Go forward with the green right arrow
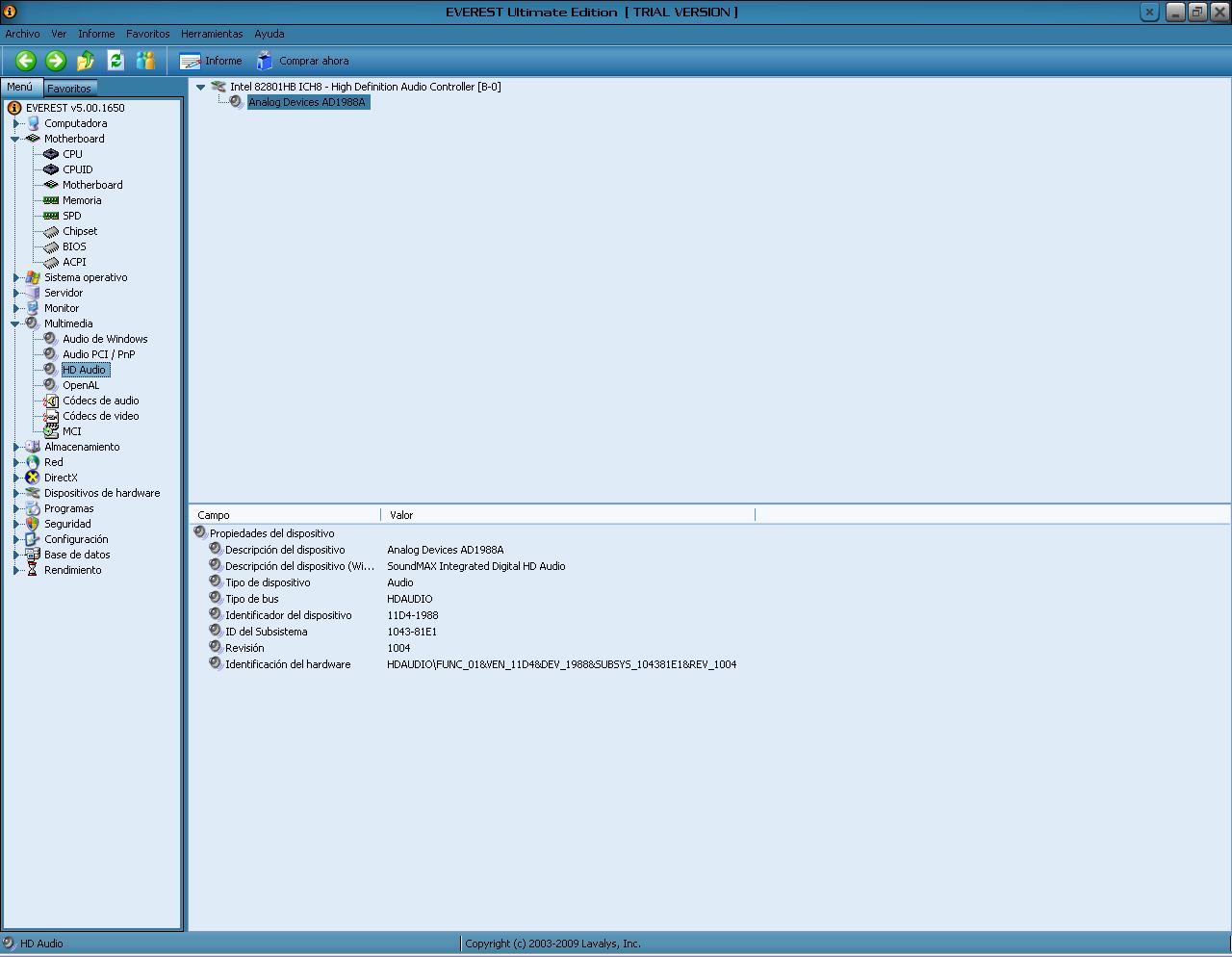 [x=56, y=61]
